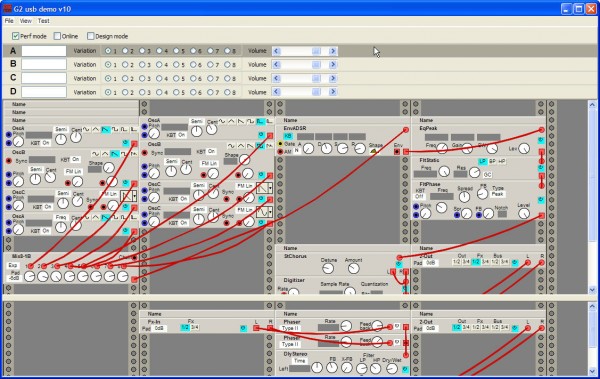This screenshot has height=379, width=600.
Task: Toggle the StChorus module bypass icon
Action: click(399, 264)
